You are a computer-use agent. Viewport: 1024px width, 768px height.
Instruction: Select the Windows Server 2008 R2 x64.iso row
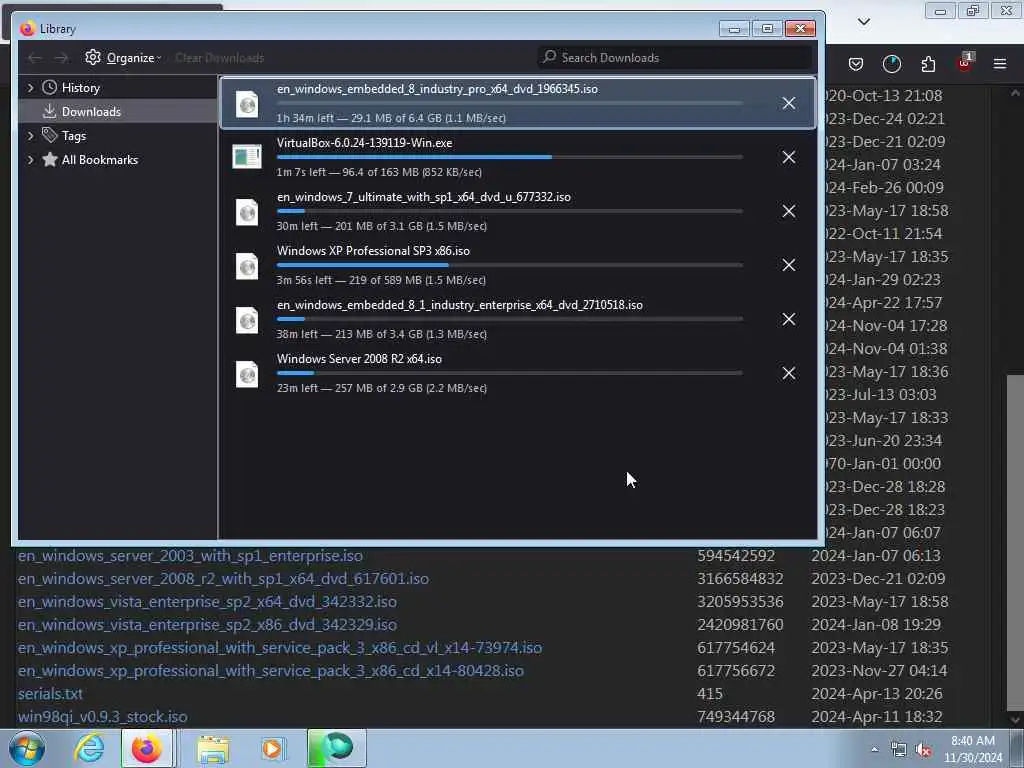(518, 374)
